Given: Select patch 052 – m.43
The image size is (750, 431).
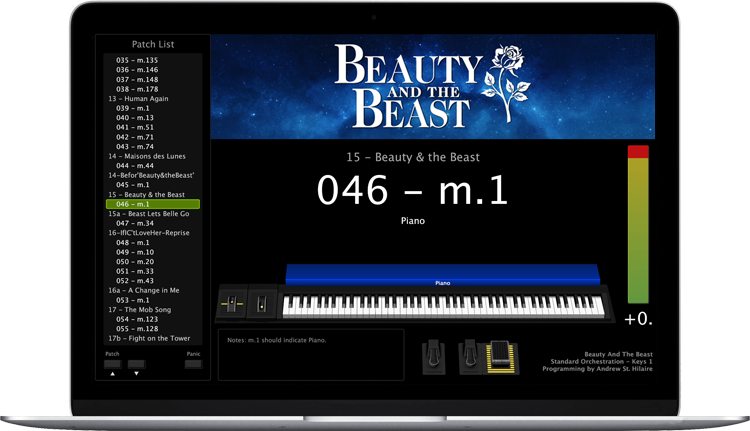Looking at the screenshot, I should coord(153,281).
